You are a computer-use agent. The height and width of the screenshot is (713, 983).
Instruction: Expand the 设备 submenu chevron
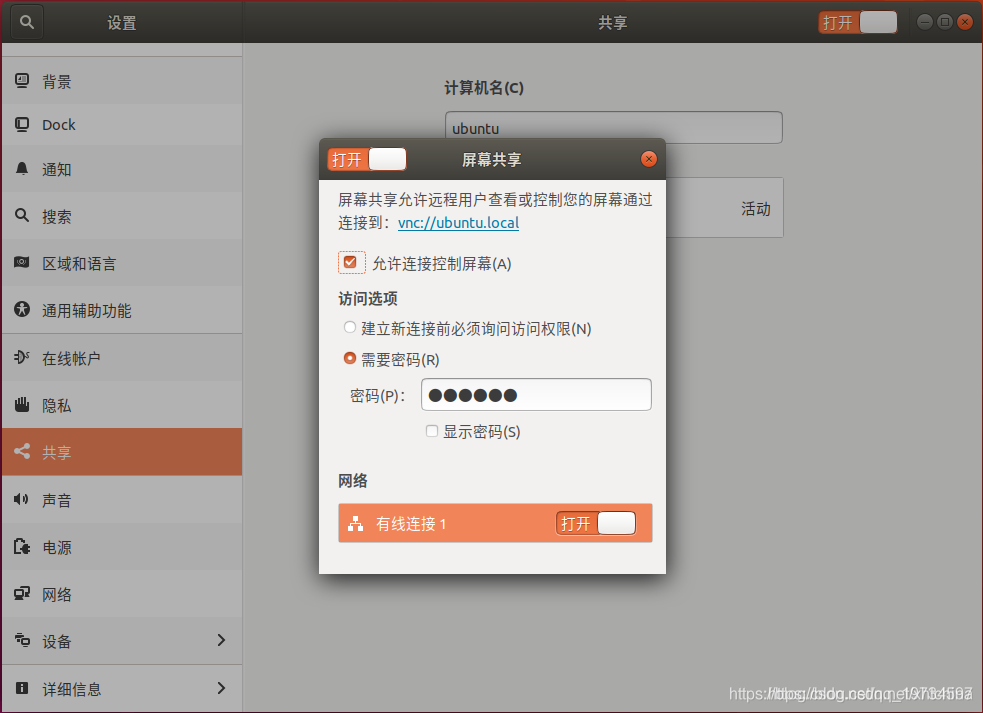tap(221, 641)
